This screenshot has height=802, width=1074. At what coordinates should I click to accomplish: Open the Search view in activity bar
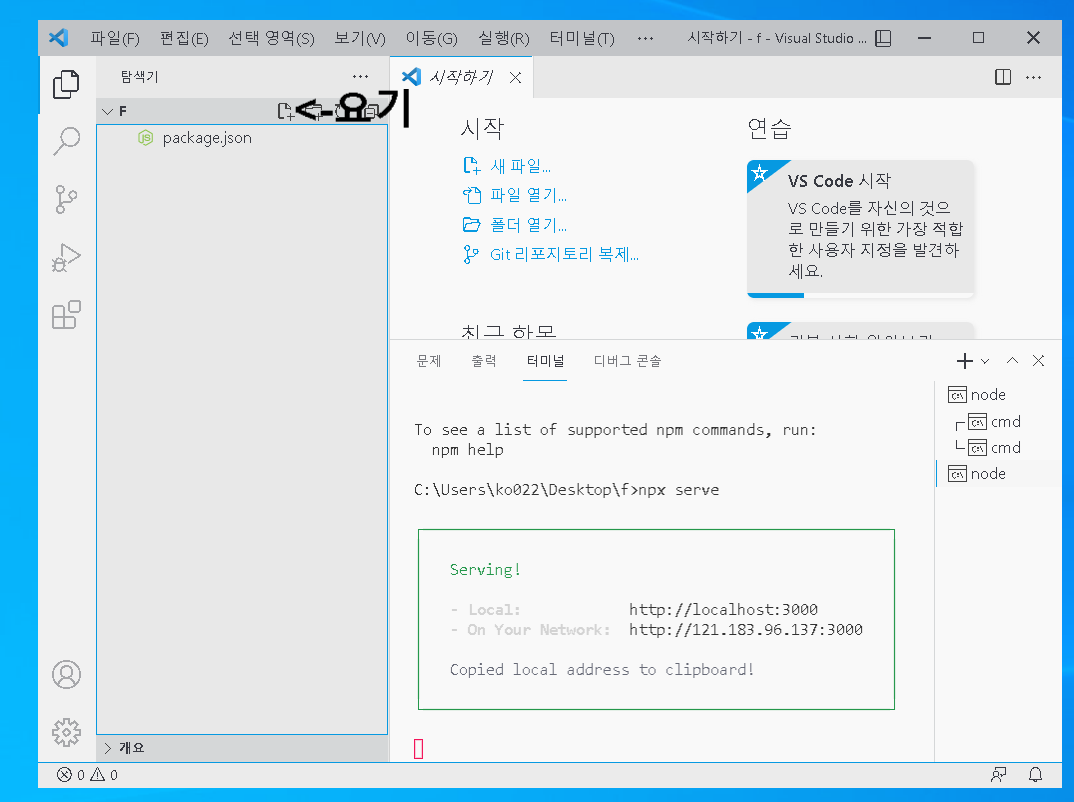click(66, 142)
